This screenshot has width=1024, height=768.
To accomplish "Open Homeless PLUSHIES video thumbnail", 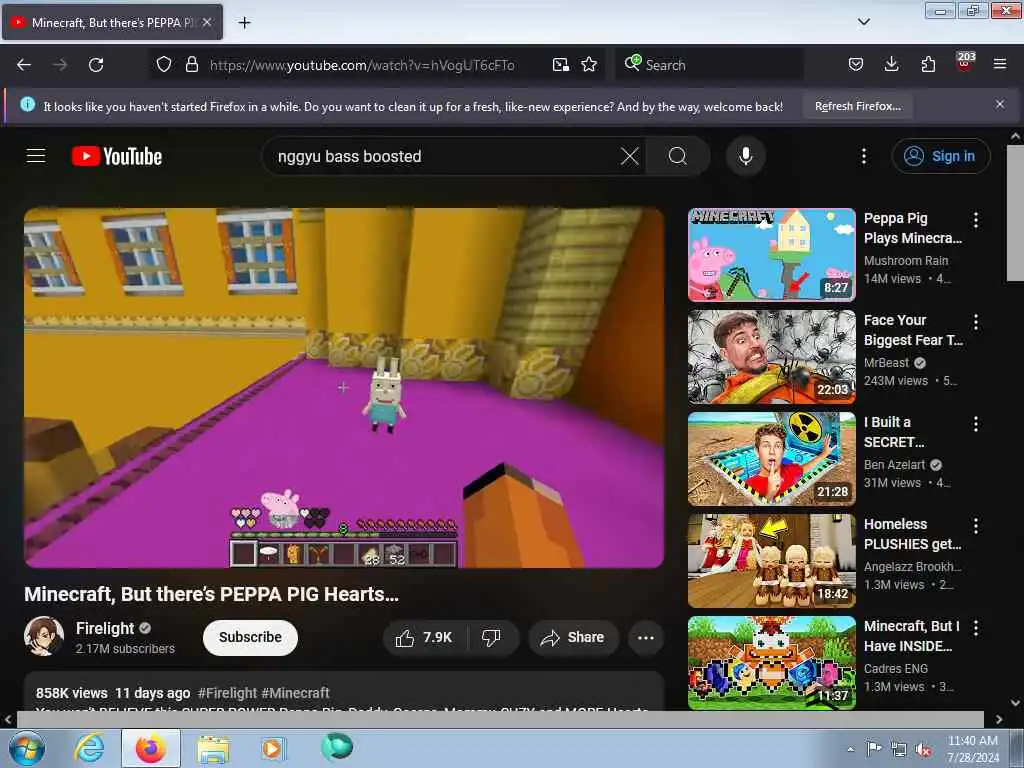I will pyautogui.click(x=771, y=560).
